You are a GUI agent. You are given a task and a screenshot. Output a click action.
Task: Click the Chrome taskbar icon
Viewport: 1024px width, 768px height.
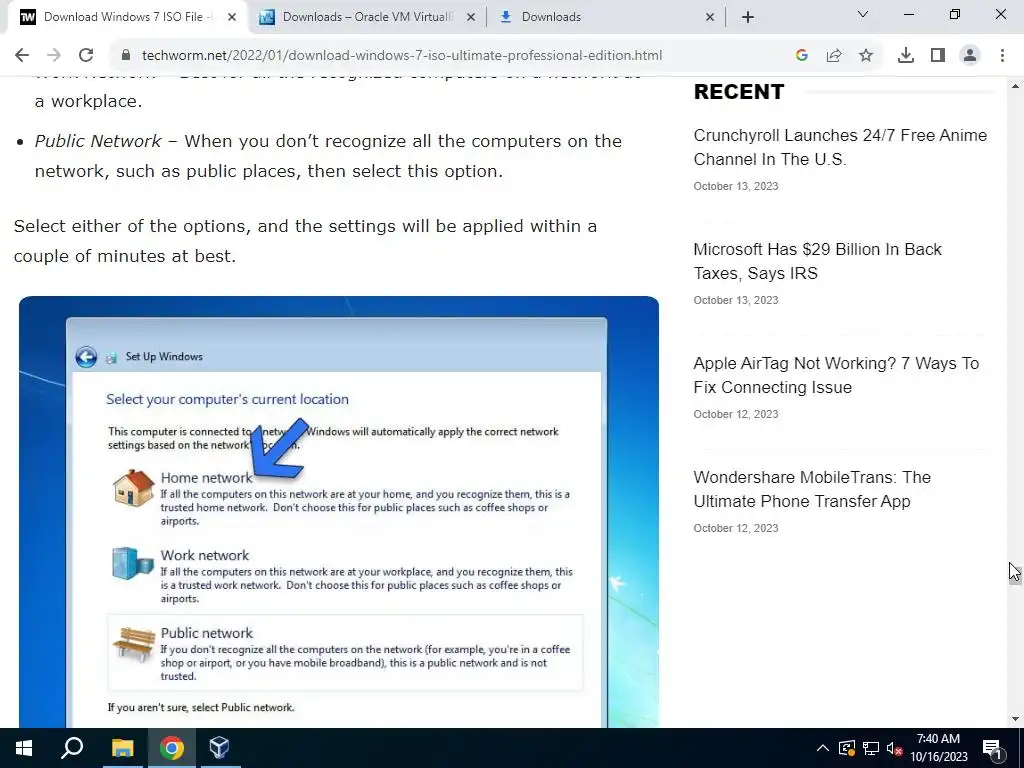pyautogui.click(x=171, y=748)
